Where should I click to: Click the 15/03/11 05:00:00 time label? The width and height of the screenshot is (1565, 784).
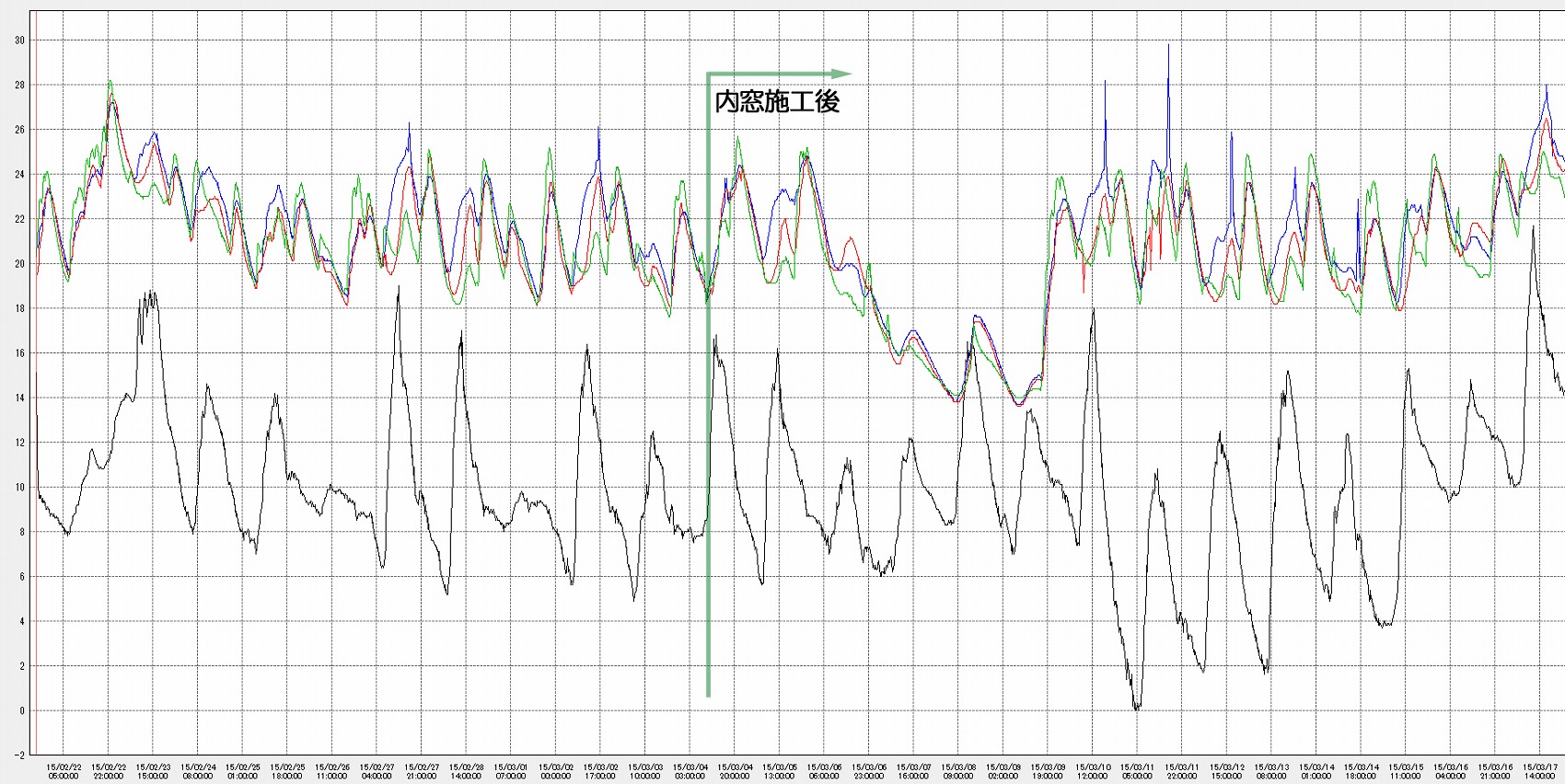click(x=1138, y=771)
